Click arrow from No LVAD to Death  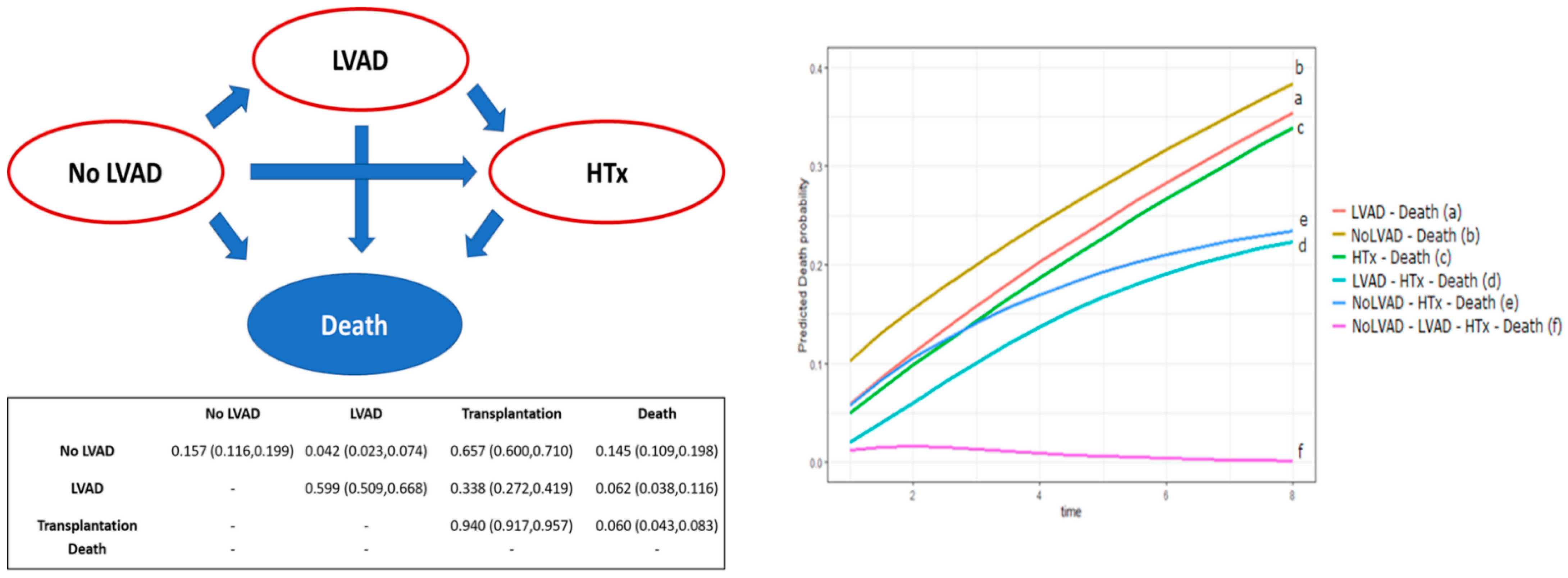[229, 237]
